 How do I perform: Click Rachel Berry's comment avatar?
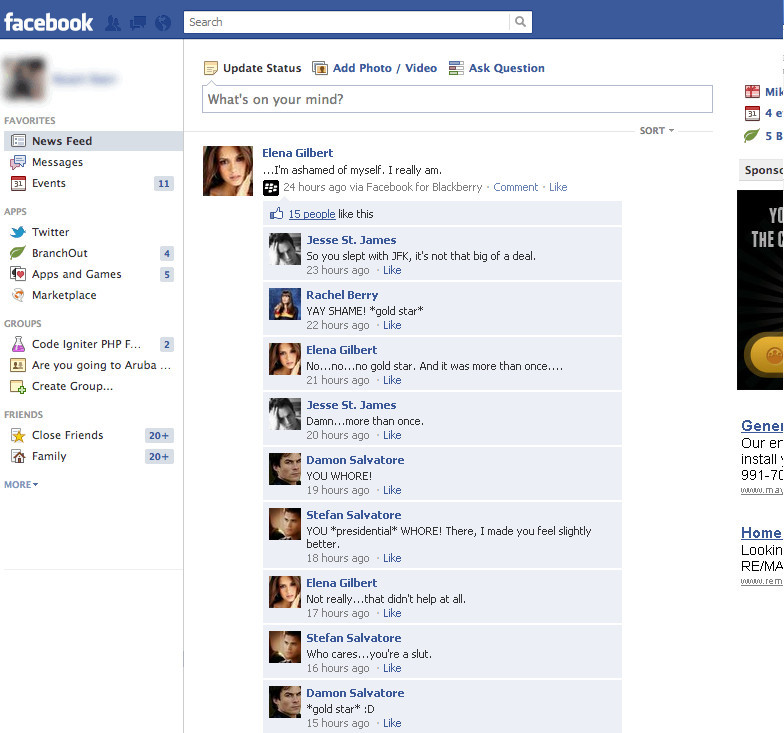click(x=285, y=304)
